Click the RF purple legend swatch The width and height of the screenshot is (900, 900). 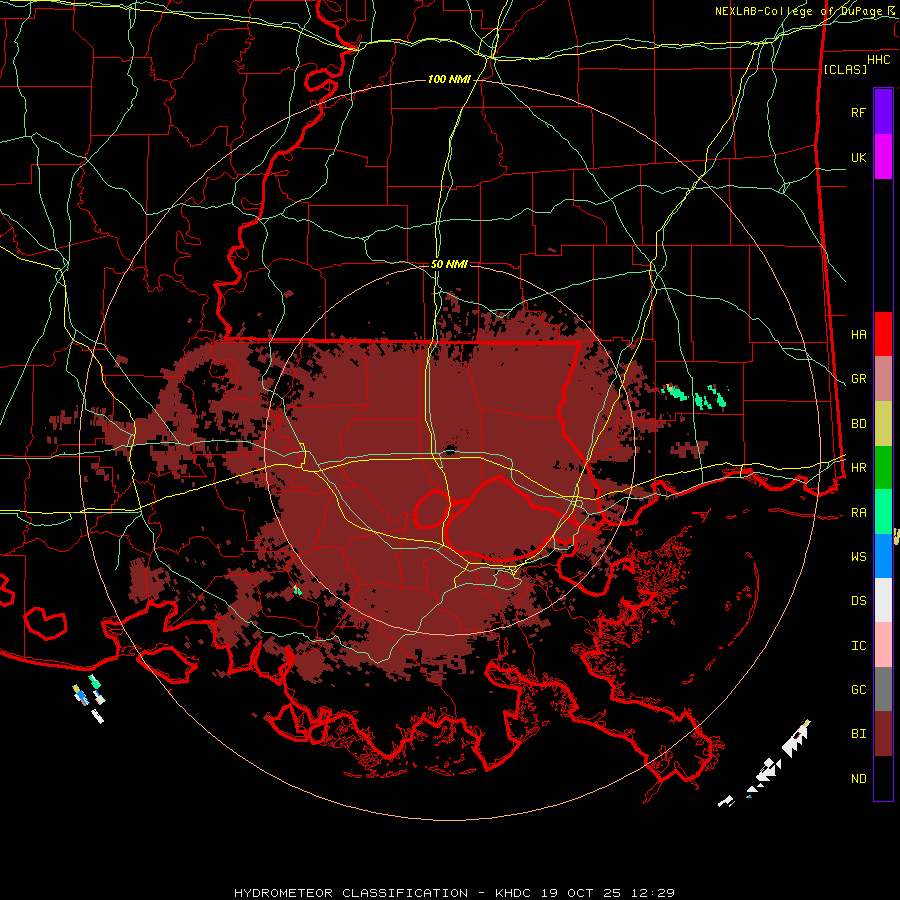883,112
